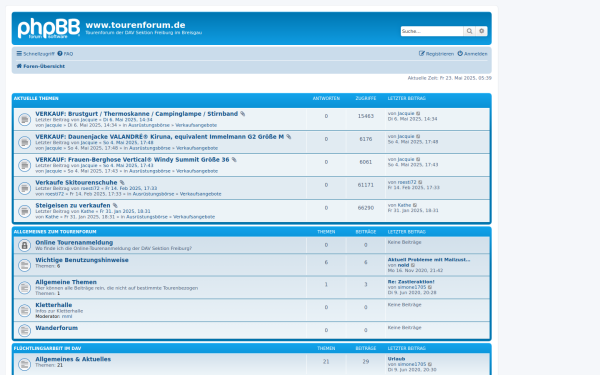This screenshot has height=375, width=600.
Task: Click view count 66290
Action: click(366, 208)
